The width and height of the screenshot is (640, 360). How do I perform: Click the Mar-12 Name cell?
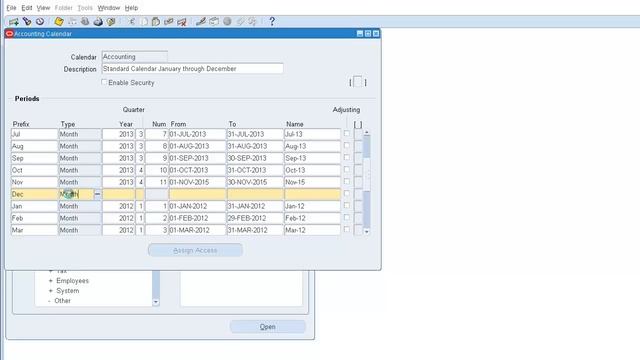[x=312, y=230]
